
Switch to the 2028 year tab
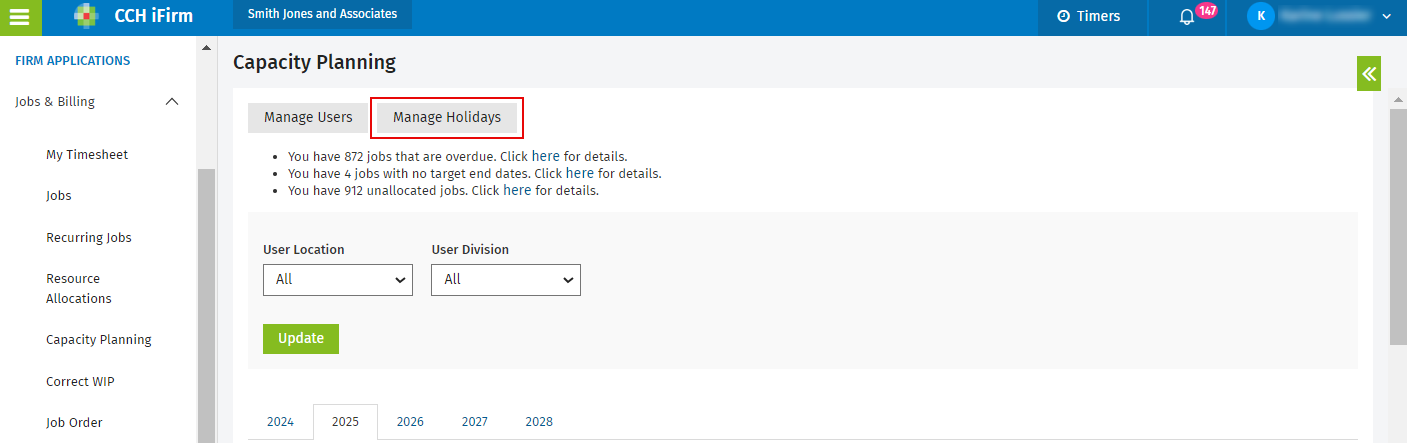tap(539, 422)
